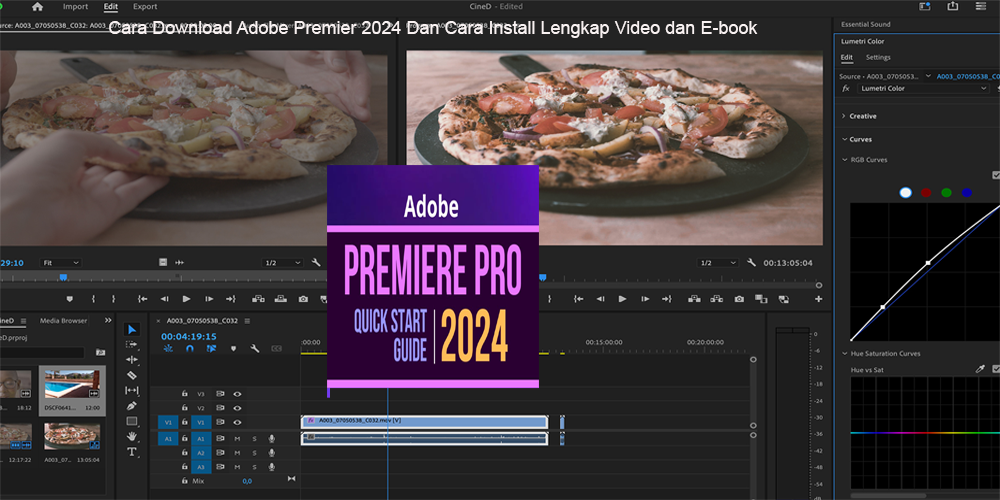Toggle insert sequences as nests
This screenshot has height=500, width=1000.
pos(168,349)
